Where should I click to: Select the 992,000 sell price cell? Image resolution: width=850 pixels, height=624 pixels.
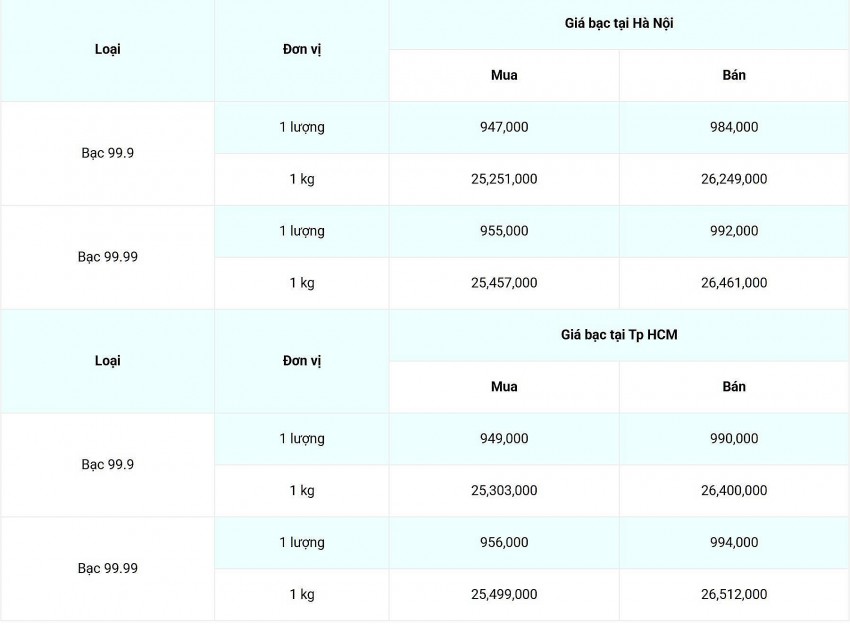pyautogui.click(x=734, y=231)
